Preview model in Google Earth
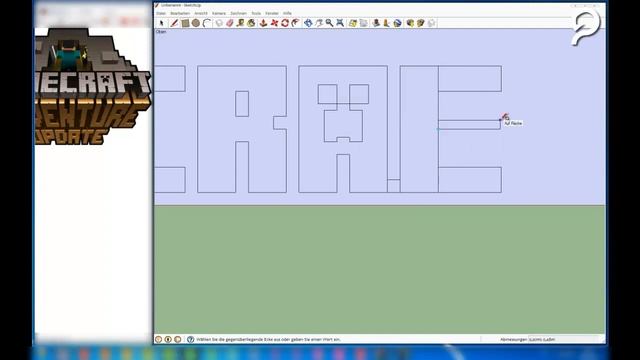The width and height of the screenshot is (640, 360). click(x=398, y=23)
